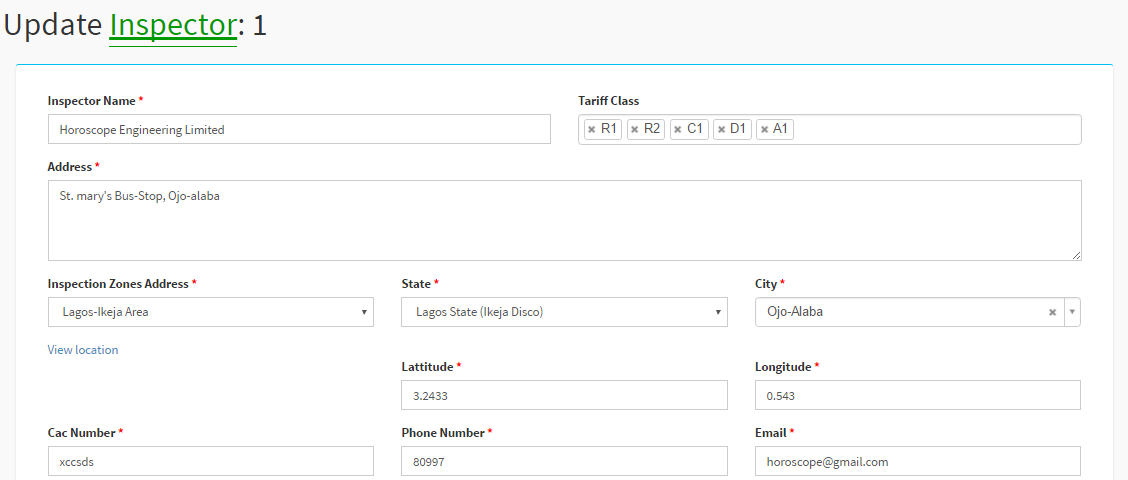Screen dimensions: 1128x480
Task: Select the Longitude input field
Action: pyautogui.click(x=917, y=395)
